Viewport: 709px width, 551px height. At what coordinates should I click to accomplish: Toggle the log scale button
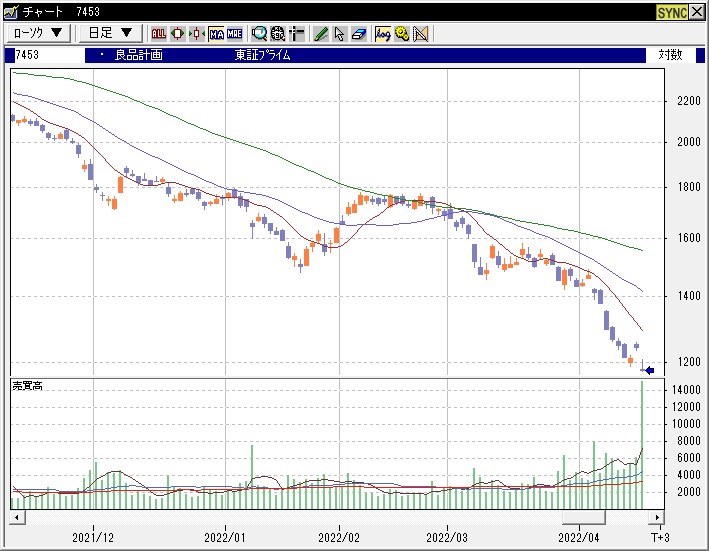pos(383,33)
